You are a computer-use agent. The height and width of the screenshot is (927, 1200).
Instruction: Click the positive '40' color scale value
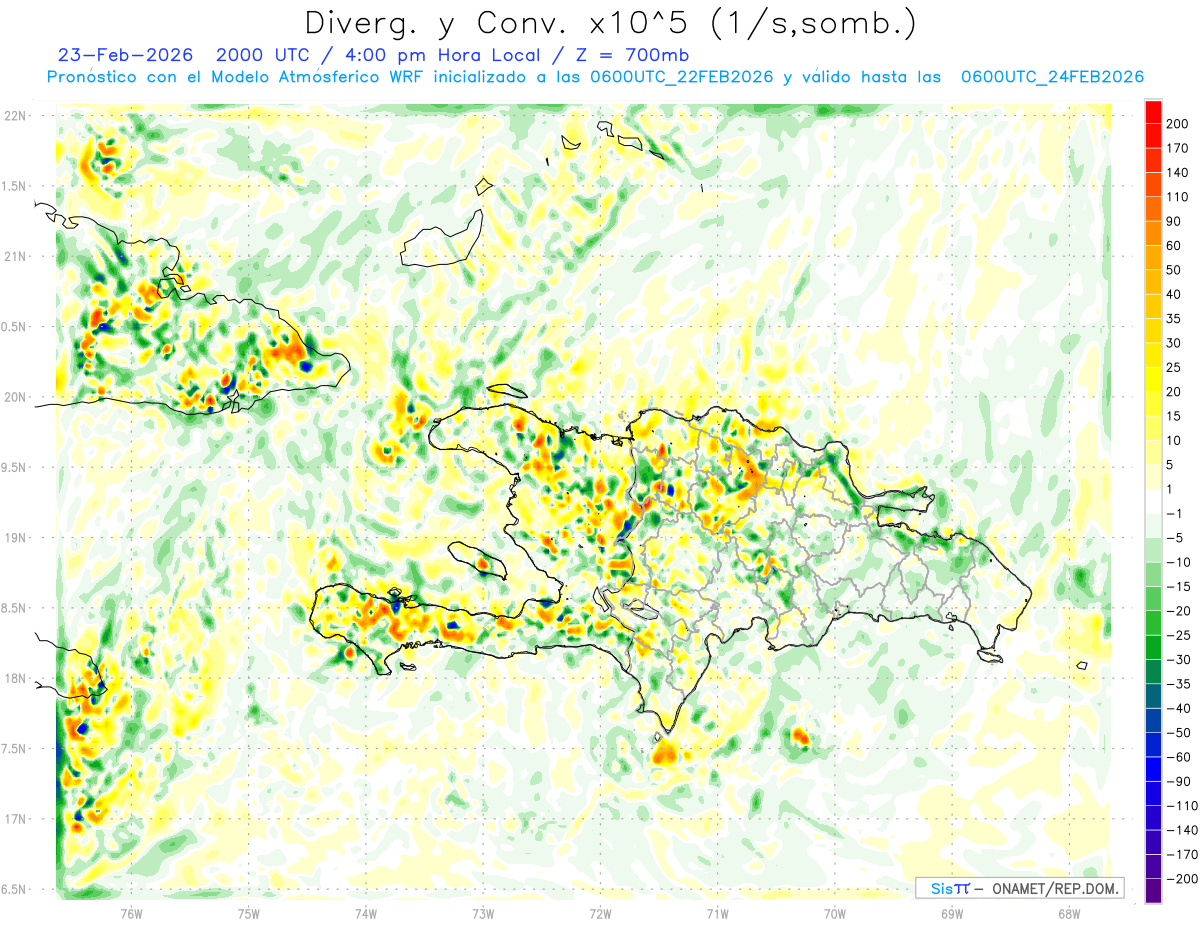pos(1174,295)
